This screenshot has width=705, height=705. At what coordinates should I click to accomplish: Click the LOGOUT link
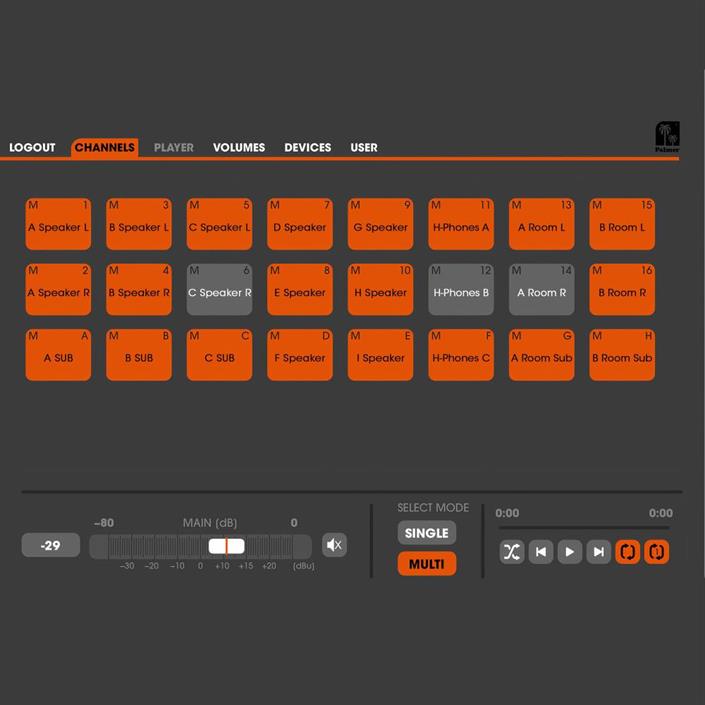tap(32, 147)
